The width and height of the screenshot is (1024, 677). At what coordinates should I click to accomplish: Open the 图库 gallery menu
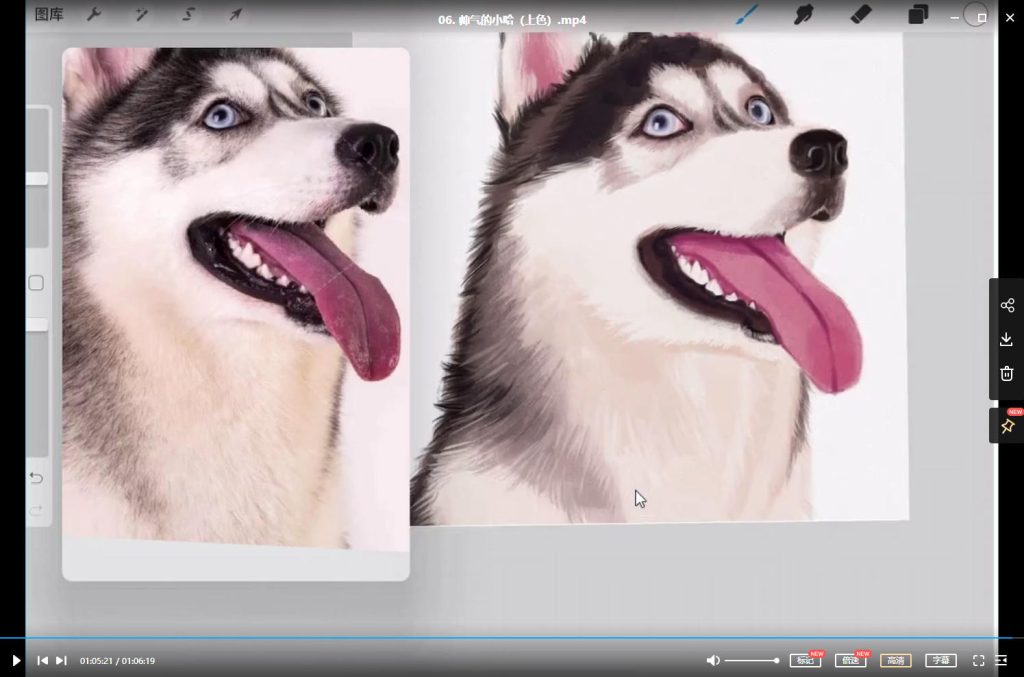pos(49,15)
